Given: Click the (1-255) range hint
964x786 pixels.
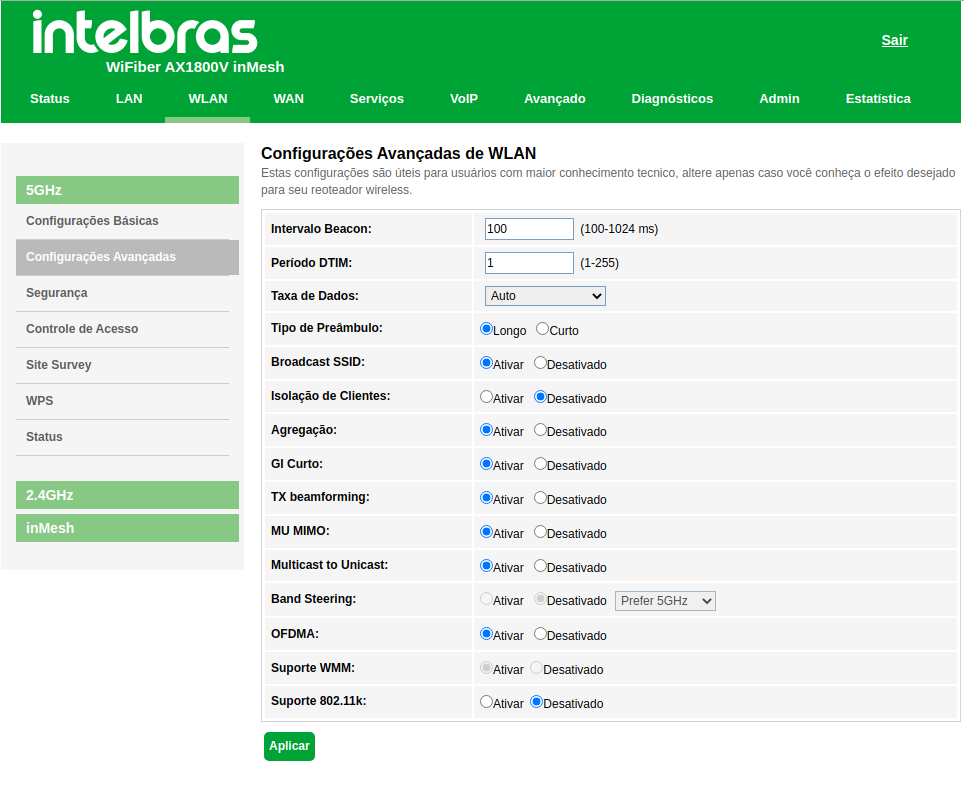Looking at the screenshot, I should pyautogui.click(x=599, y=263).
